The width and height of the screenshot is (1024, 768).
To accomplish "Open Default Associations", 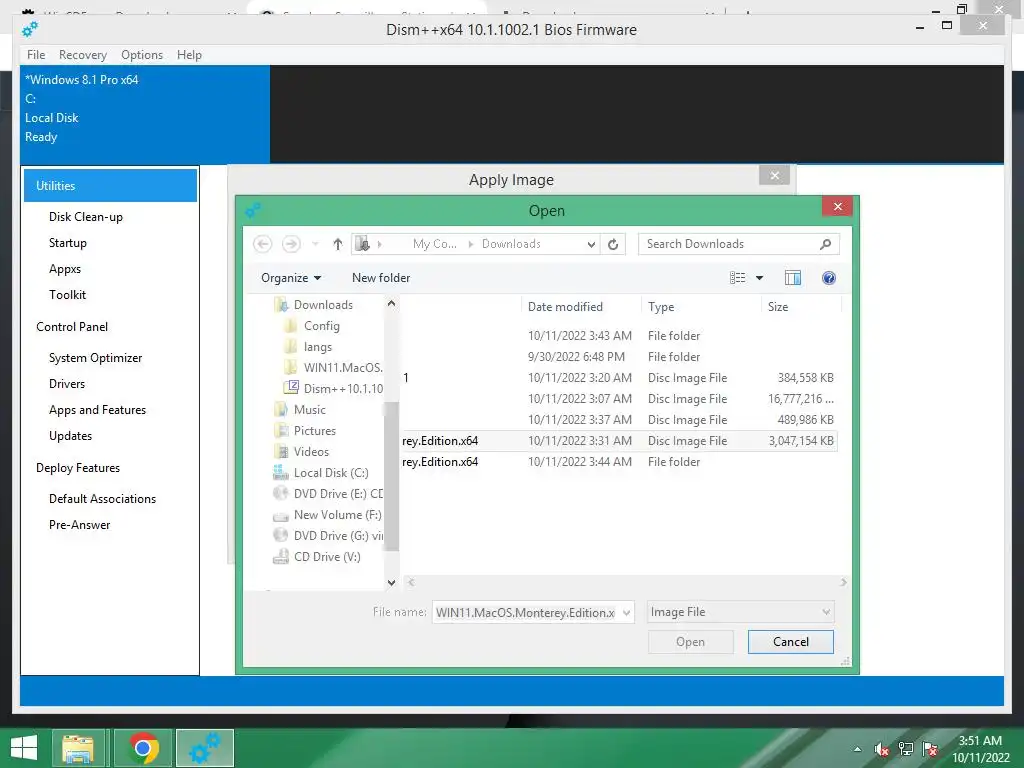I will (x=102, y=499).
